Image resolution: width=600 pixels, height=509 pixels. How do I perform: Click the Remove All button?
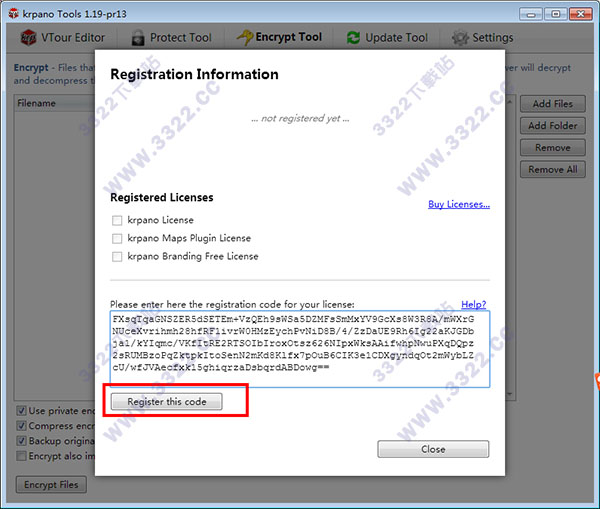click(x=553, y=169)
